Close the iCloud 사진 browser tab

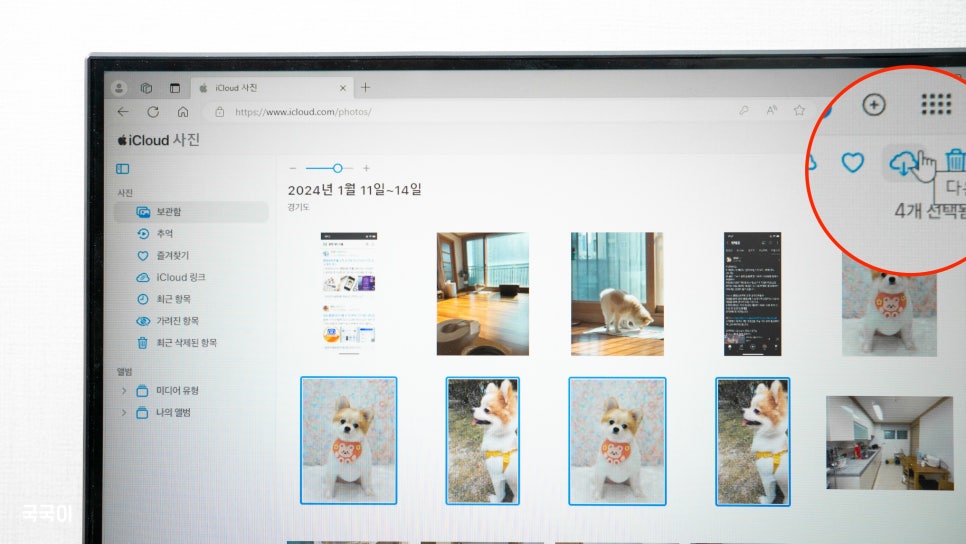click(x=343, y=88)
